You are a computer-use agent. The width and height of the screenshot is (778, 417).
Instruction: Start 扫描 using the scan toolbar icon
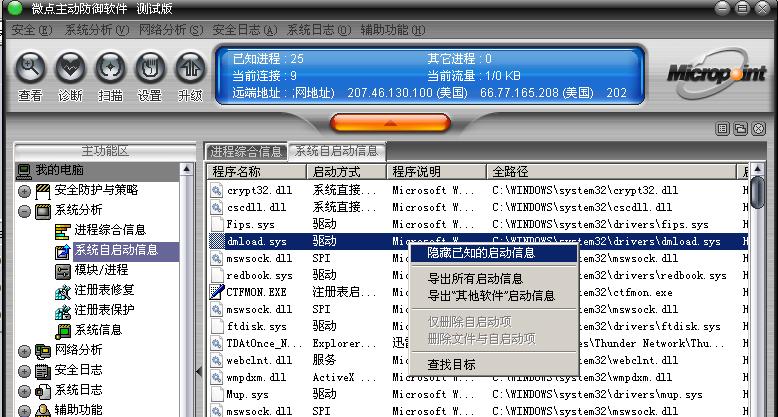[110, 69]
